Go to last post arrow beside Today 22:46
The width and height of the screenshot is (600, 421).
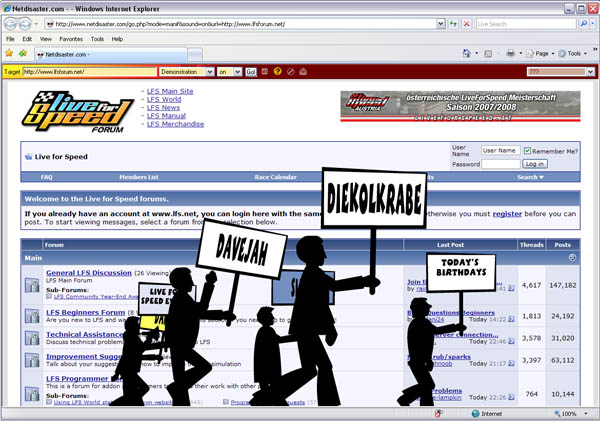pos(511,341)
